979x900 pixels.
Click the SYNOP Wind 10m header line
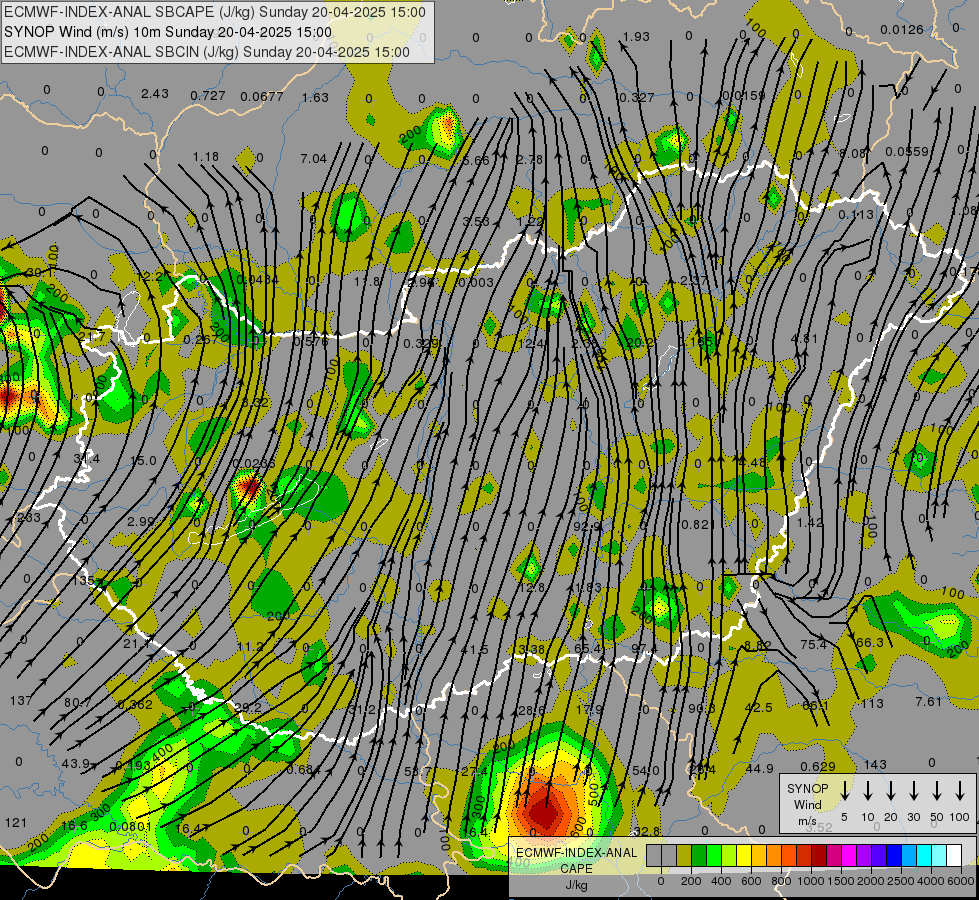168,32
